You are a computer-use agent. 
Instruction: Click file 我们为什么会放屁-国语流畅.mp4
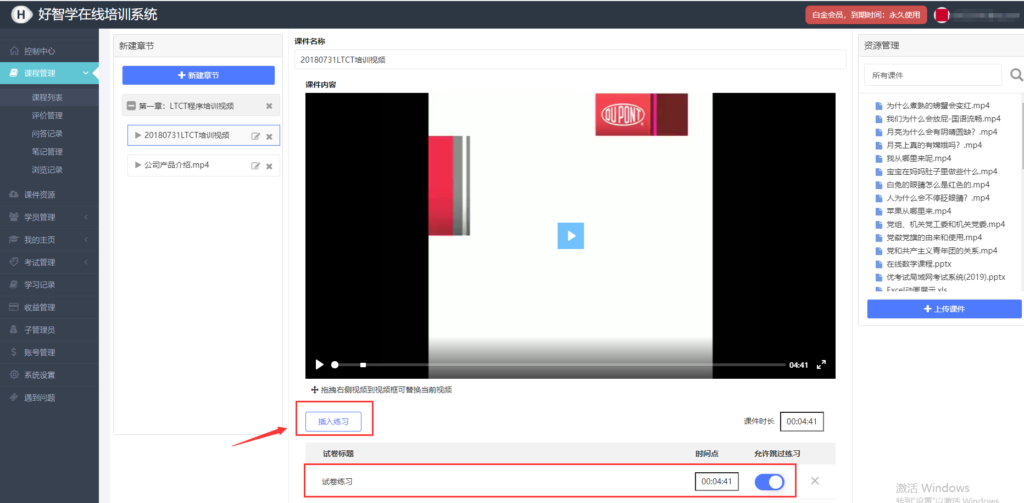(x=943, y=118)
